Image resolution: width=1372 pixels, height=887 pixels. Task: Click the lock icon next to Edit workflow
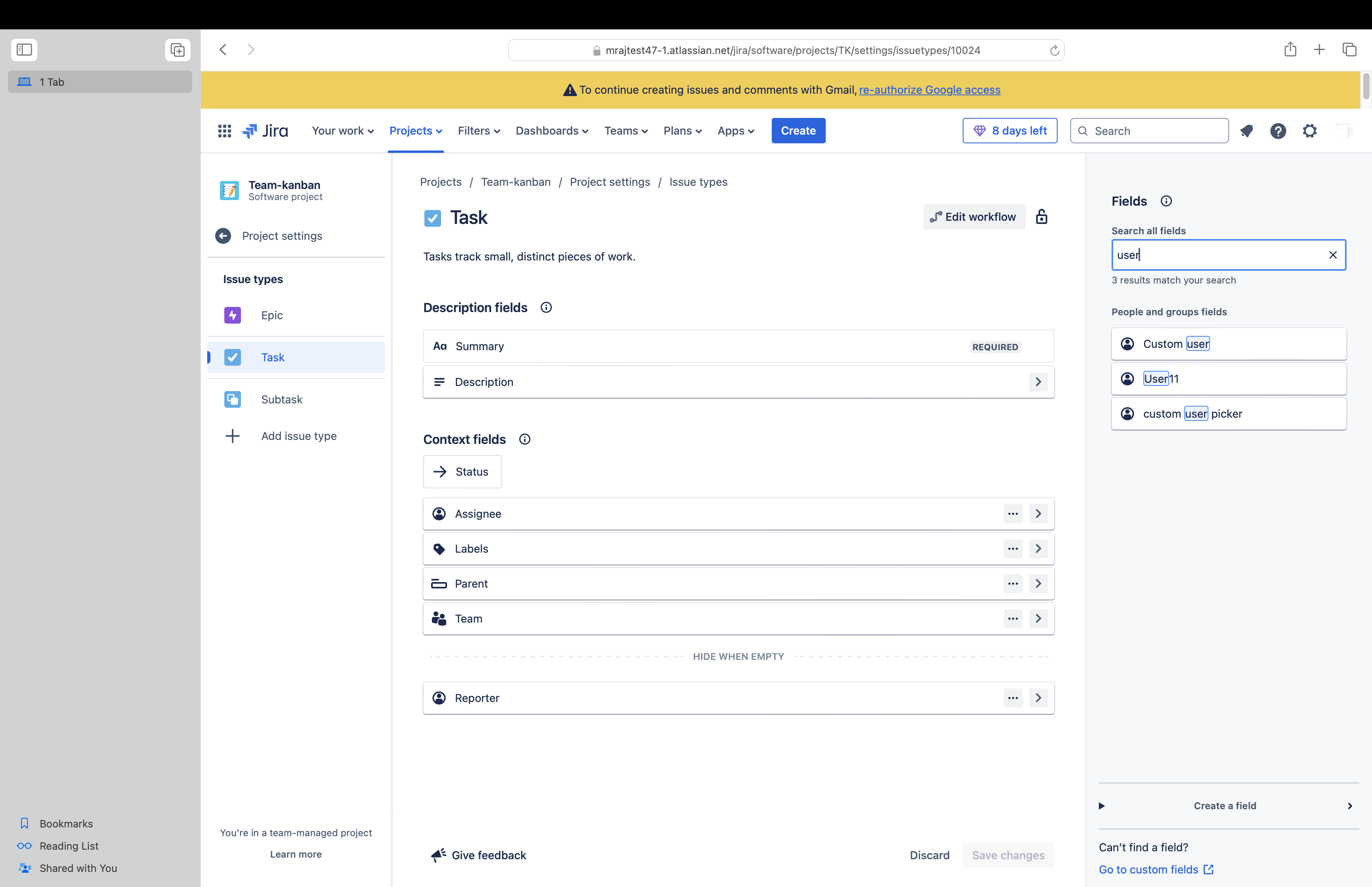pos(1042,217)
